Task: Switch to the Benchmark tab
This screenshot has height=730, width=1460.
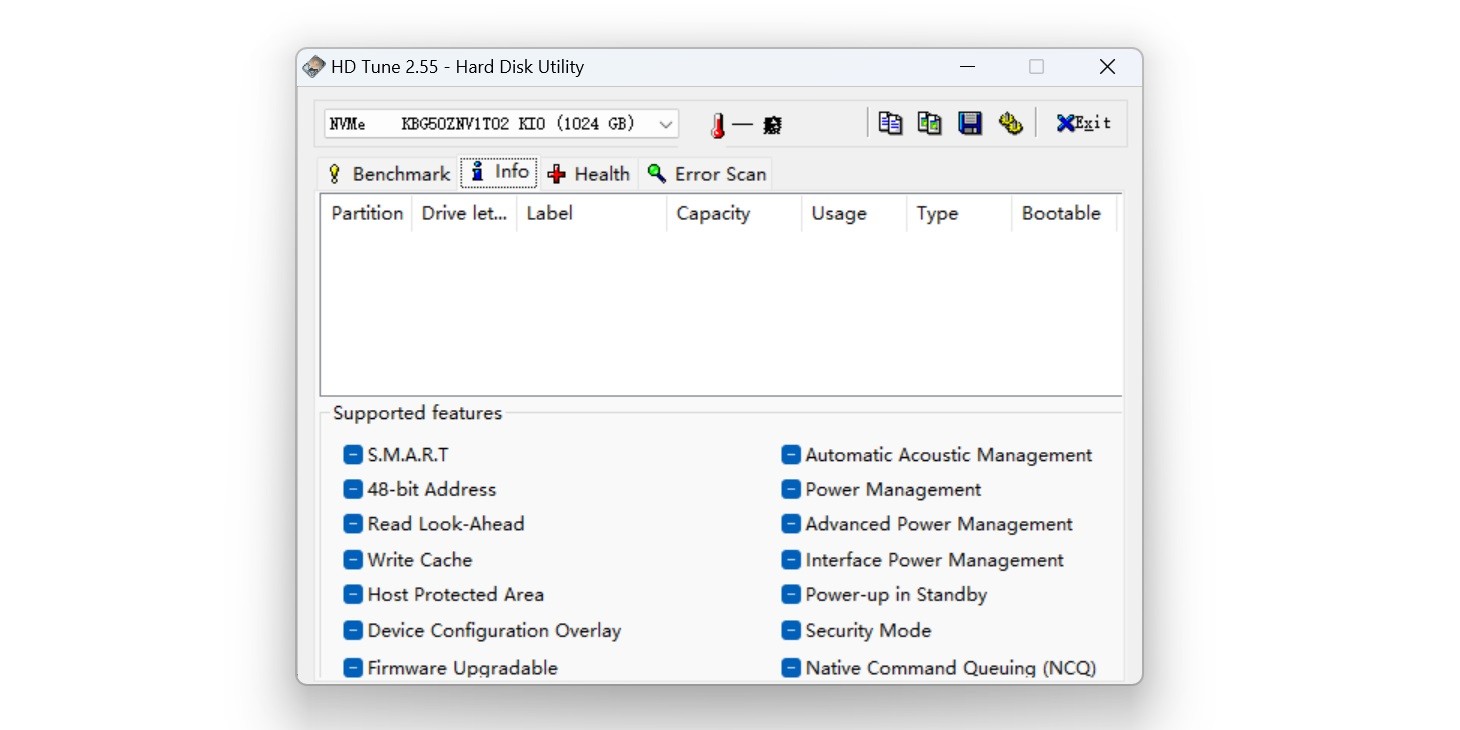Action: pyautogui.click(x=389, y=174)
